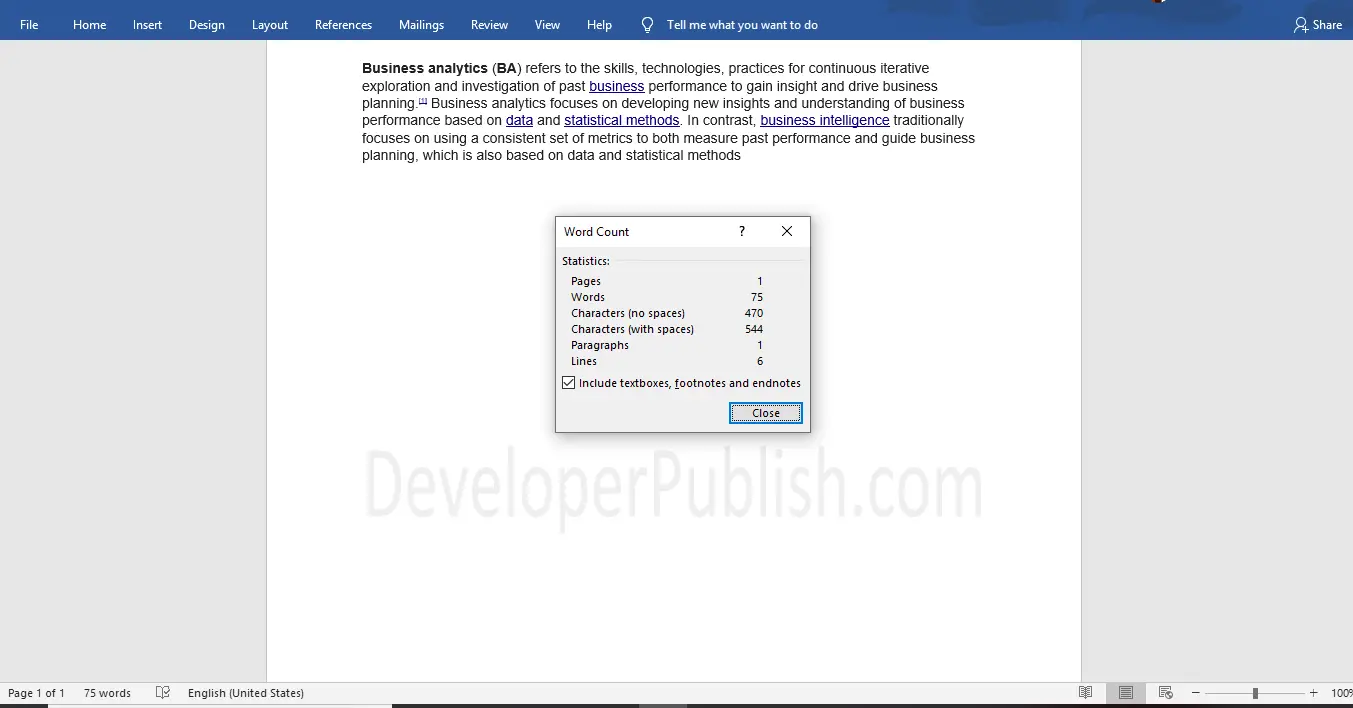
Task: Click the zoom level percentage
Action: pyautogui.click(x=1341, y=693)
